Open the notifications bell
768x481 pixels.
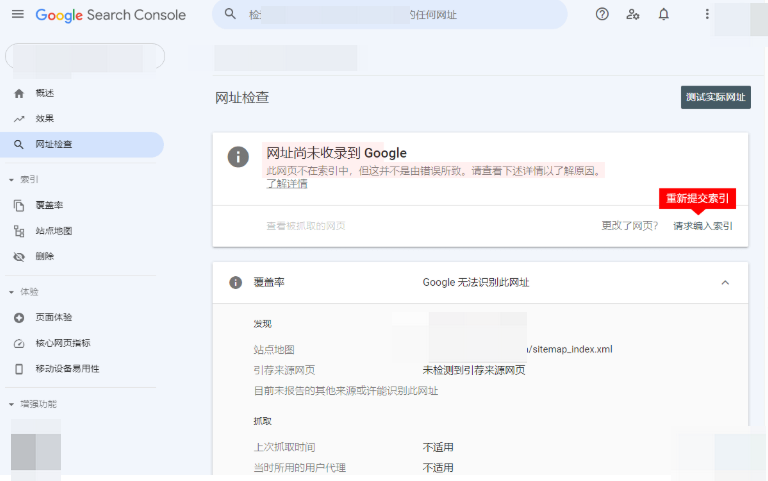(663, 14)
